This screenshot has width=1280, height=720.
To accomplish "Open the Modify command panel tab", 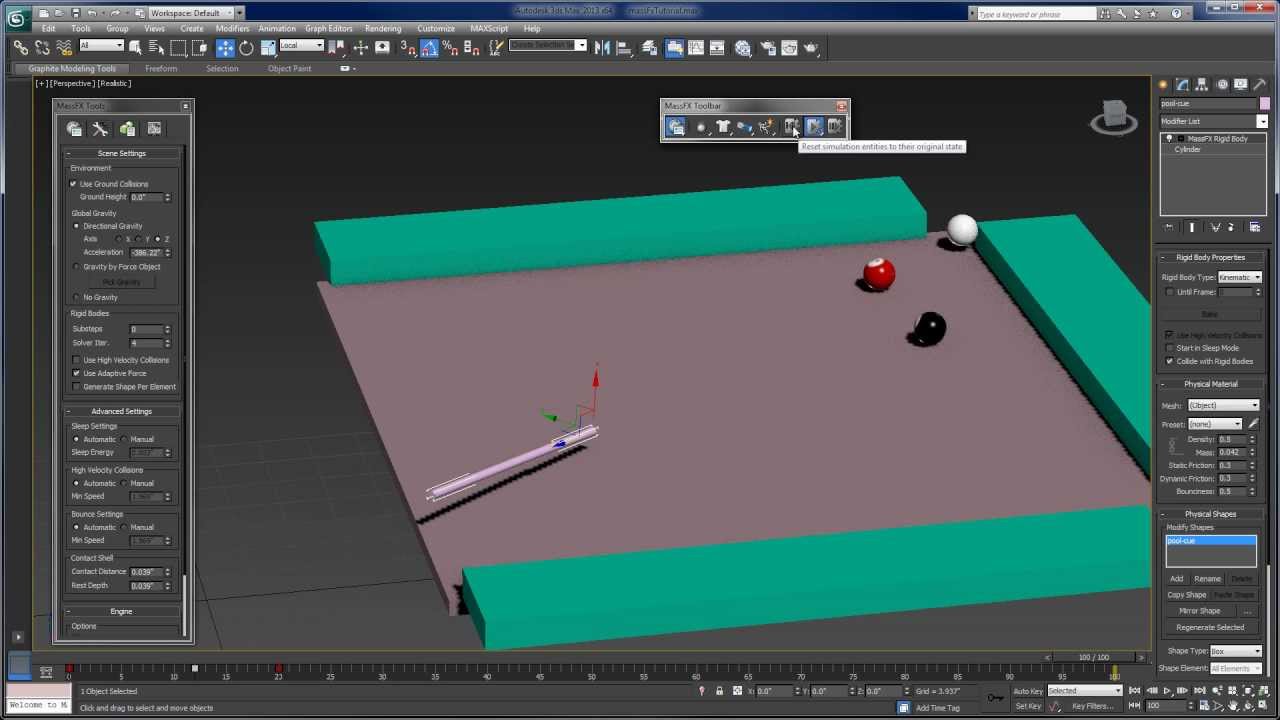I will click(x=1183, y=85).
